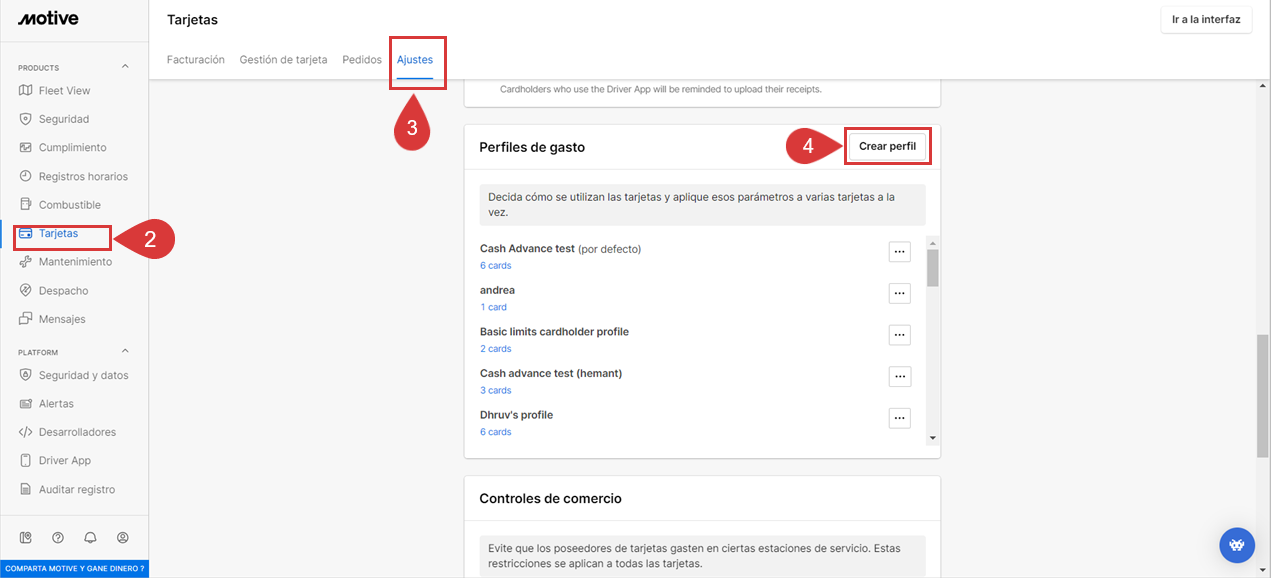Open 6 cards link under Dhruv's profile
The width and height of the screenshot is (1271, 578).
coord(496,432)
